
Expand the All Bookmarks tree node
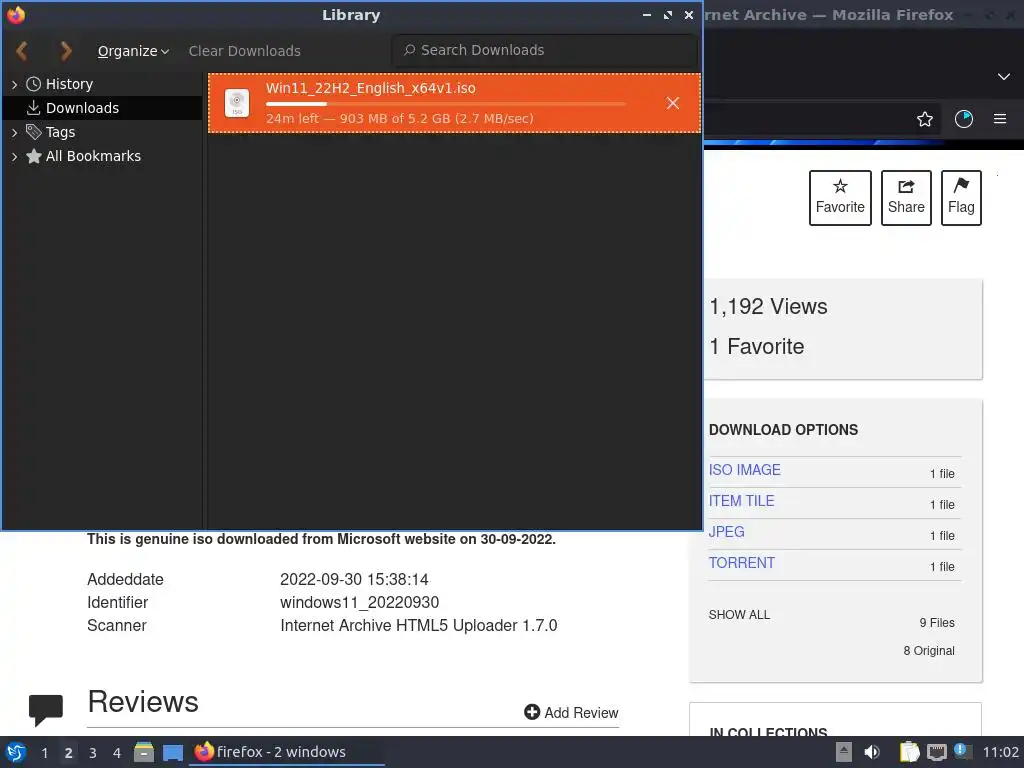tap(14, 157)
